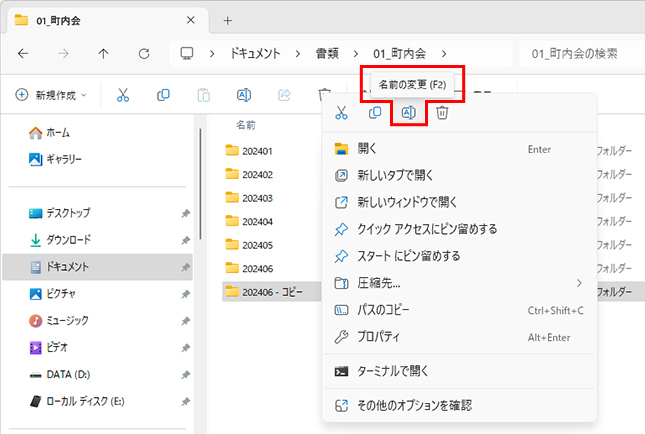Select プロパティ in the context menu
The image size is (645, 434).
click(x=459, y=337)
